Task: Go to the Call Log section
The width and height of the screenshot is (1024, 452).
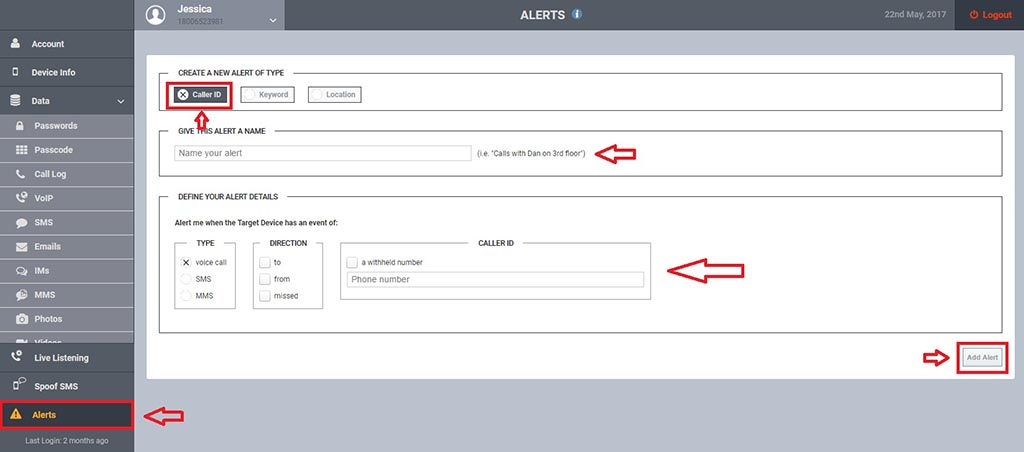Action: [x=67, y=174]
